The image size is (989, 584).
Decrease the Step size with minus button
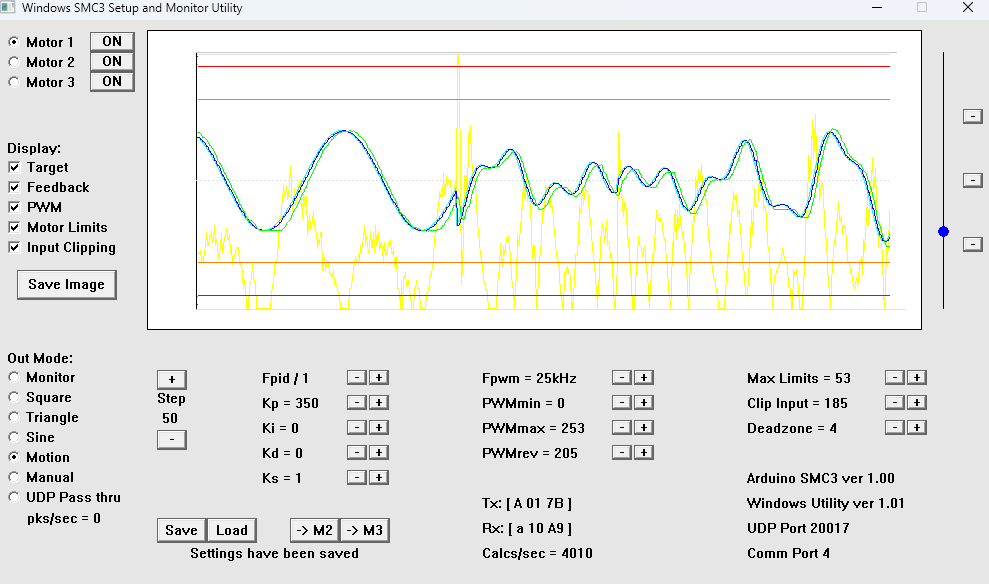coord(171,440)
